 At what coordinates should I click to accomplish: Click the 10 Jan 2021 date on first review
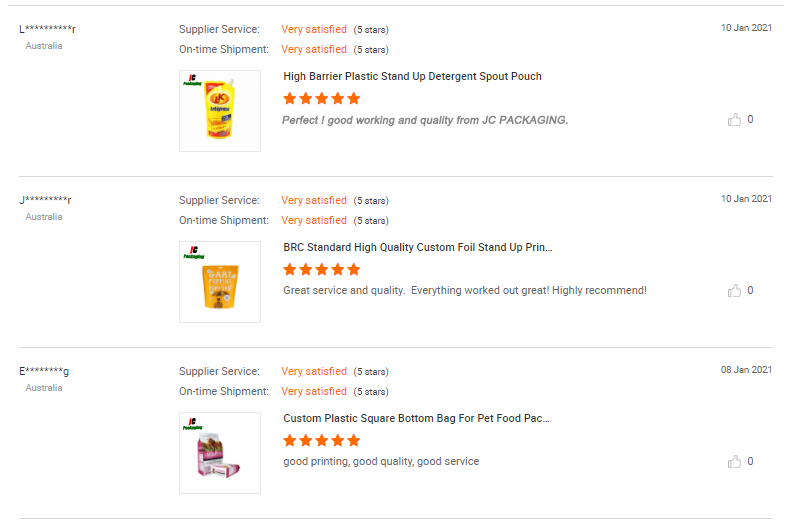click(746, 28)
